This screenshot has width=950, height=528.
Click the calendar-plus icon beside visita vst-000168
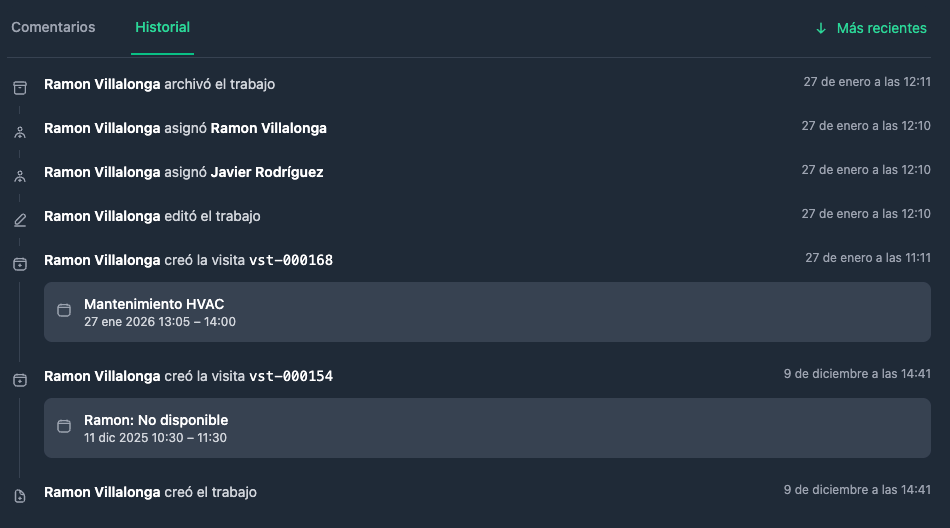[x=20, y=264]
